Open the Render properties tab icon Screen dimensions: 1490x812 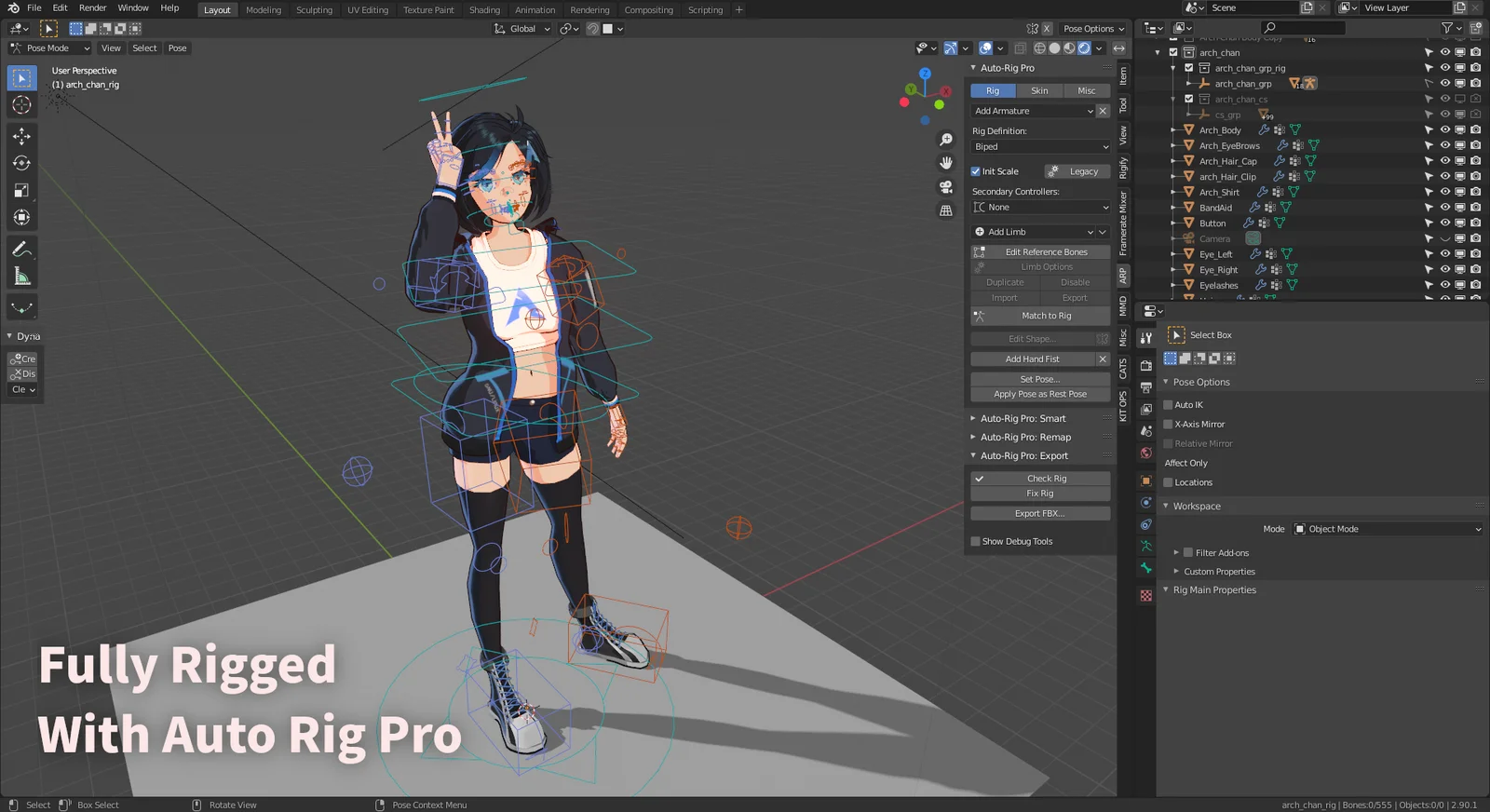[1146, 366]
